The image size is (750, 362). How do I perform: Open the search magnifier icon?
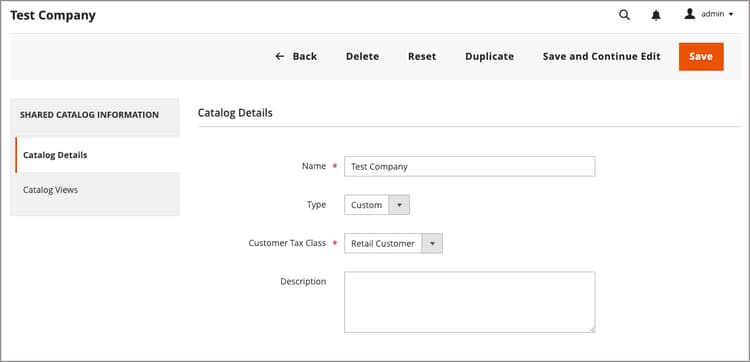(624, 15)
